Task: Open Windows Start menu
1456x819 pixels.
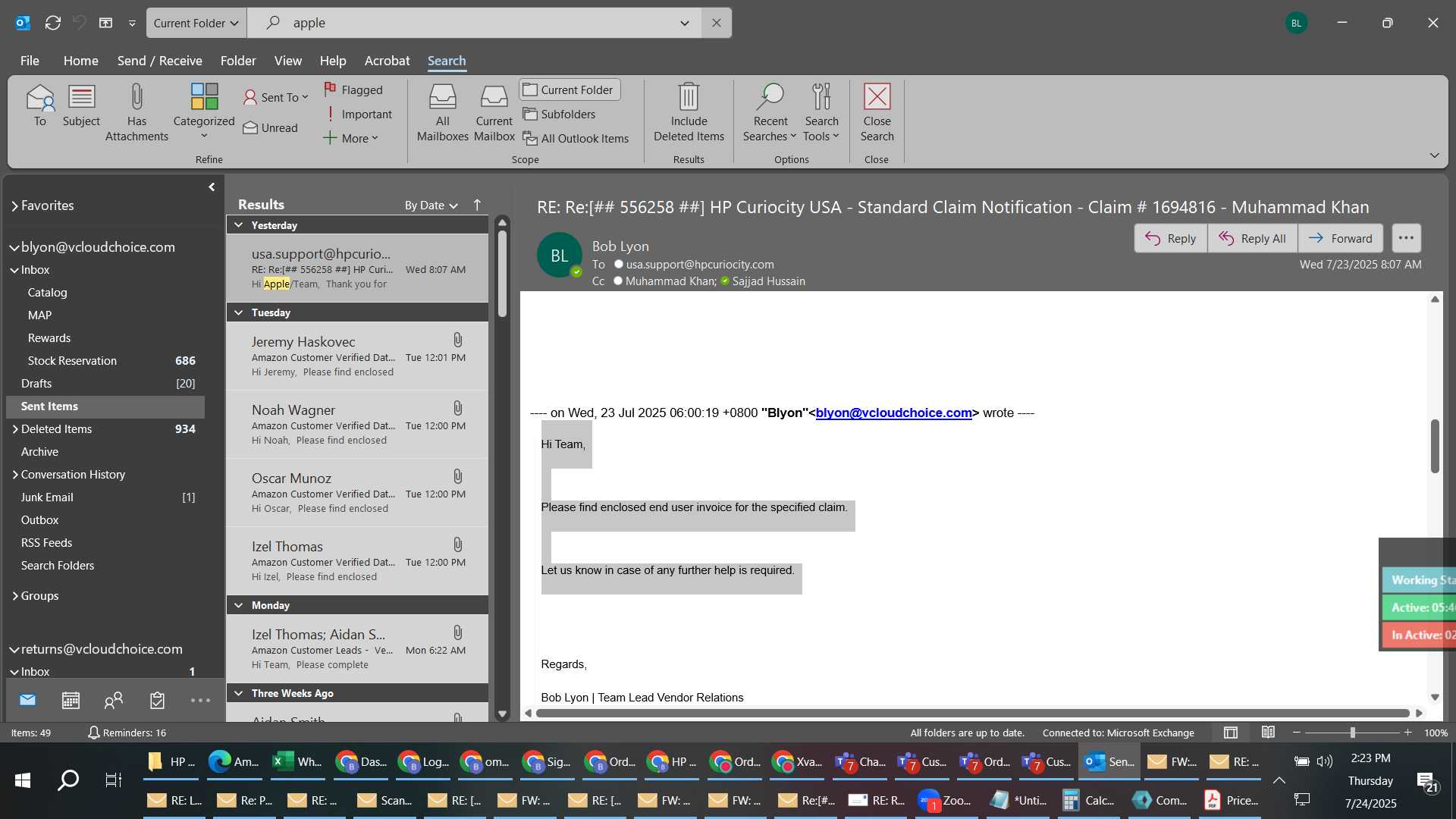Action: point(23,780)
